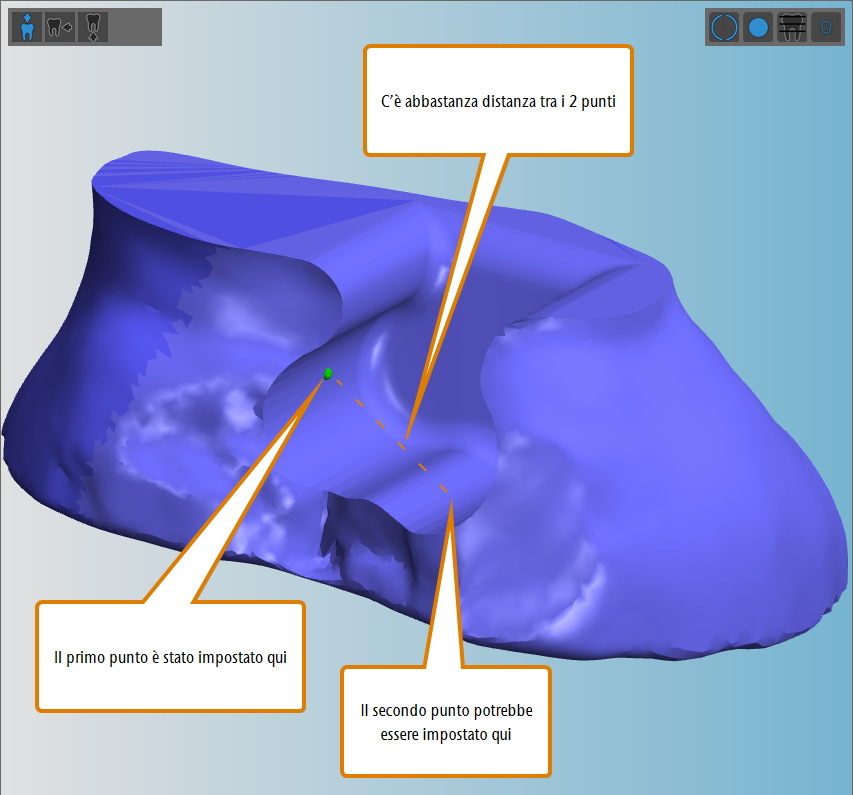Open the tooth cross-section slices icon
This screenshot has height=795, width=853.
click(792, 27)
